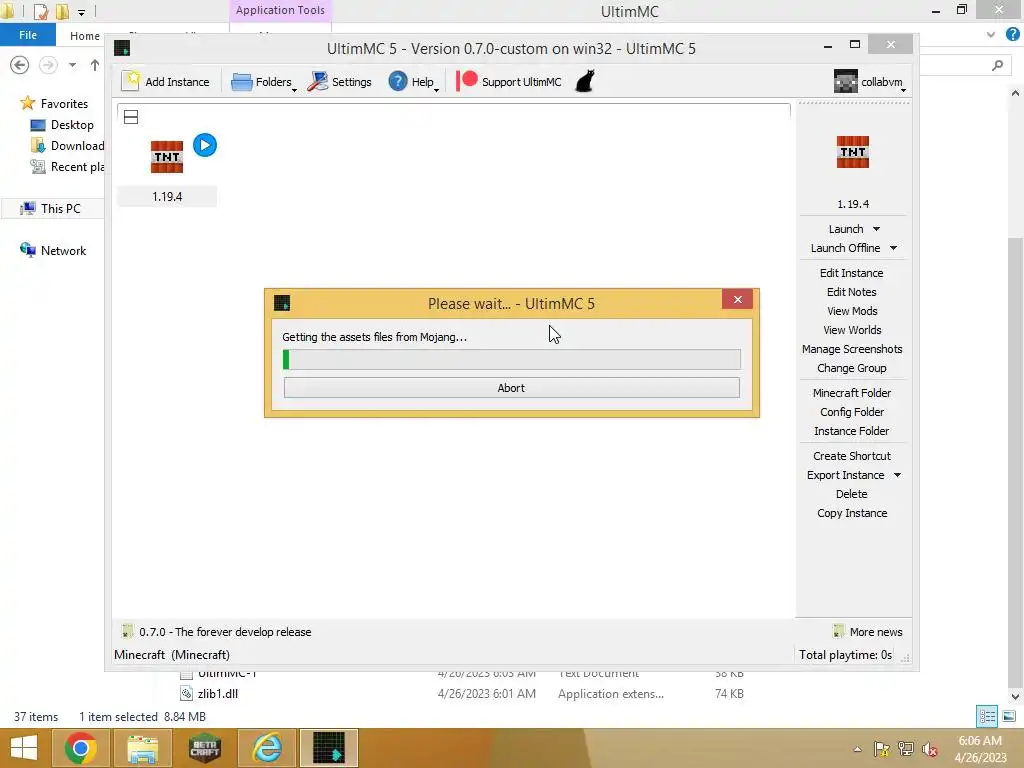Open Edit Notes

852,292
